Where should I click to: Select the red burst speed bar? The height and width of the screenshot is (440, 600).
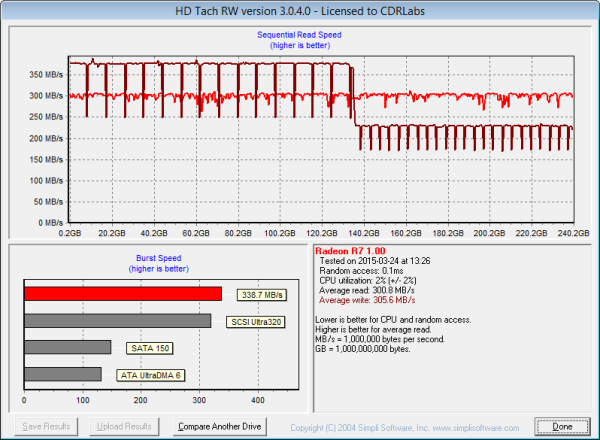click(123, 294)
